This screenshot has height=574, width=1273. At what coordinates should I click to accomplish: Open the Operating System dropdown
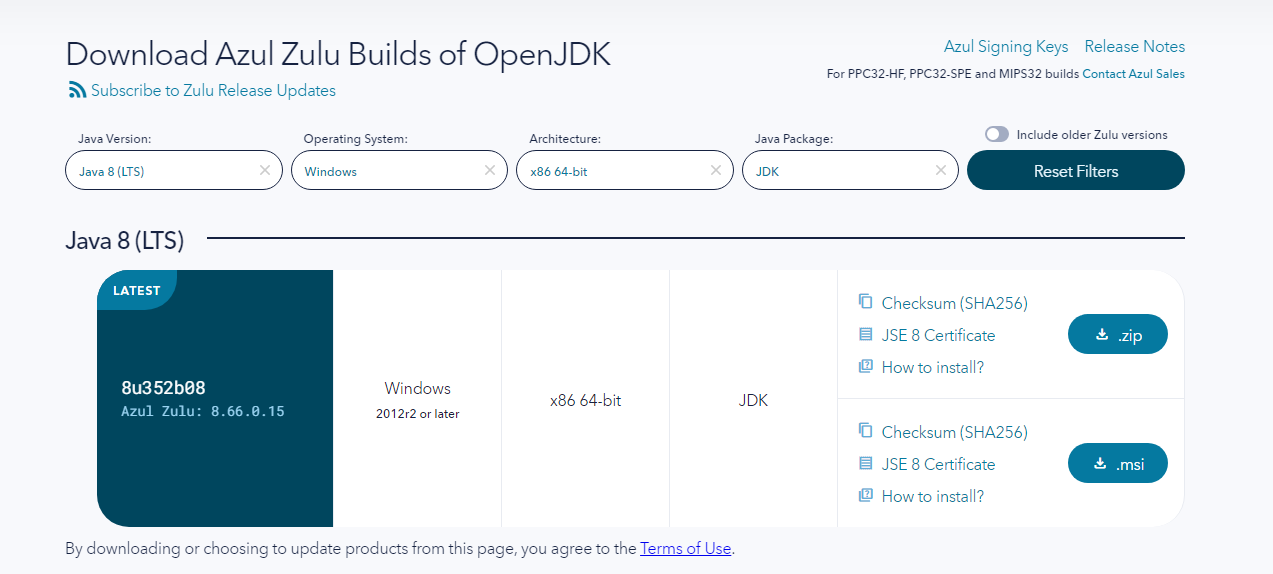click(x=399, y=170)
